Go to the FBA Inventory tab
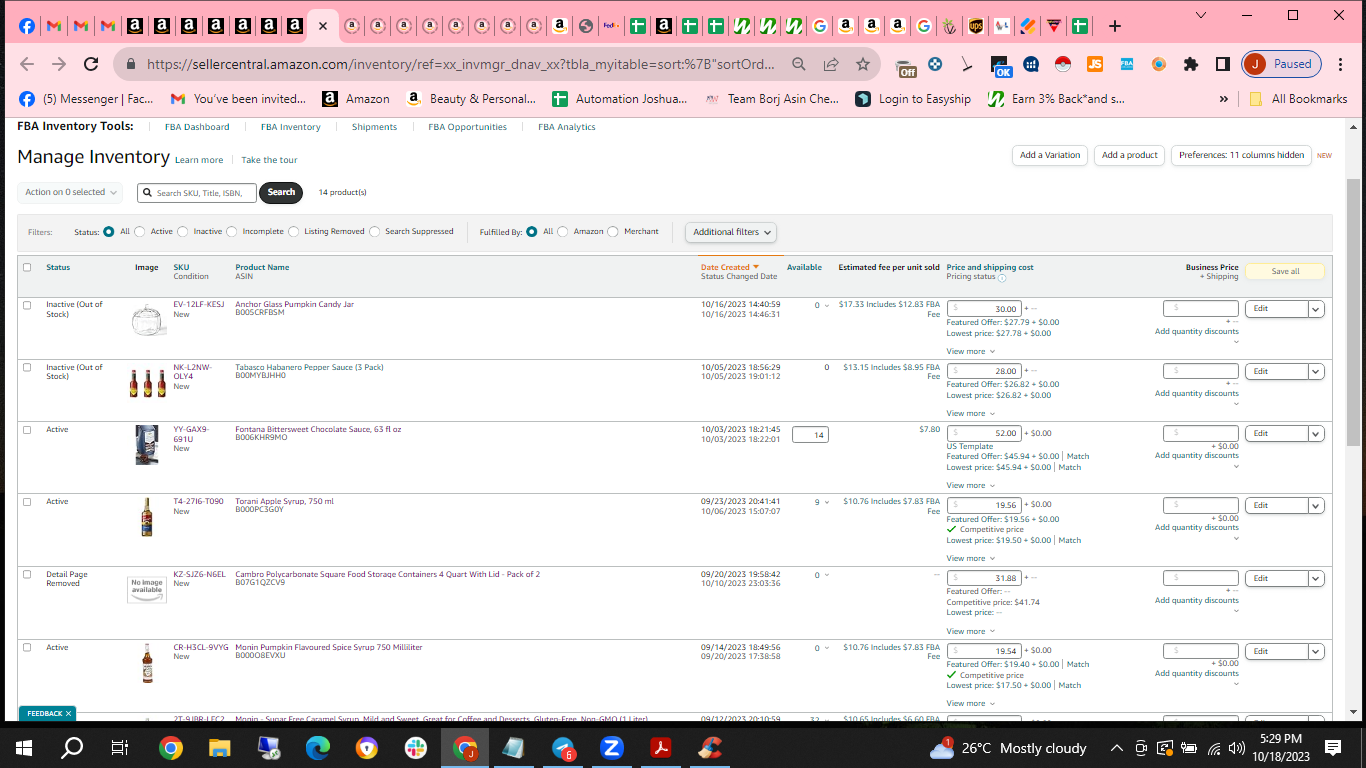 click(x=291, y=127)
